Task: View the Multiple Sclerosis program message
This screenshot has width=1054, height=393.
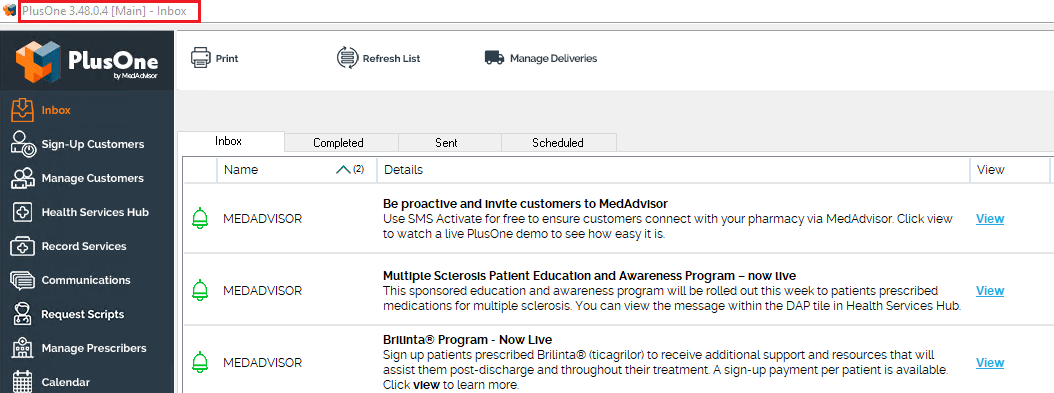Action: (x=989, y=290)
